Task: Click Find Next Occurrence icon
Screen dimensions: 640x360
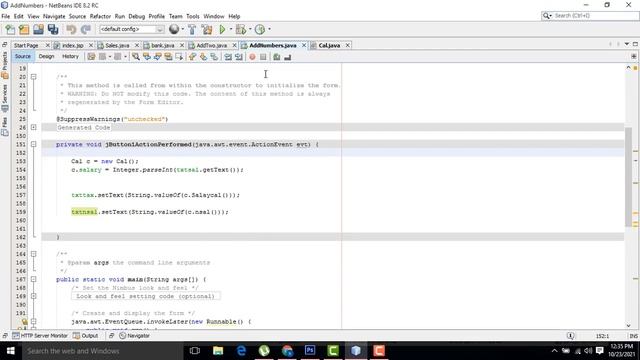Action: (158, 57)
